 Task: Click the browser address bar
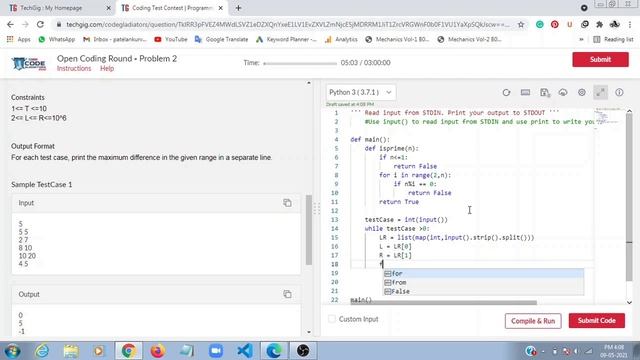[x=288, y=24]
